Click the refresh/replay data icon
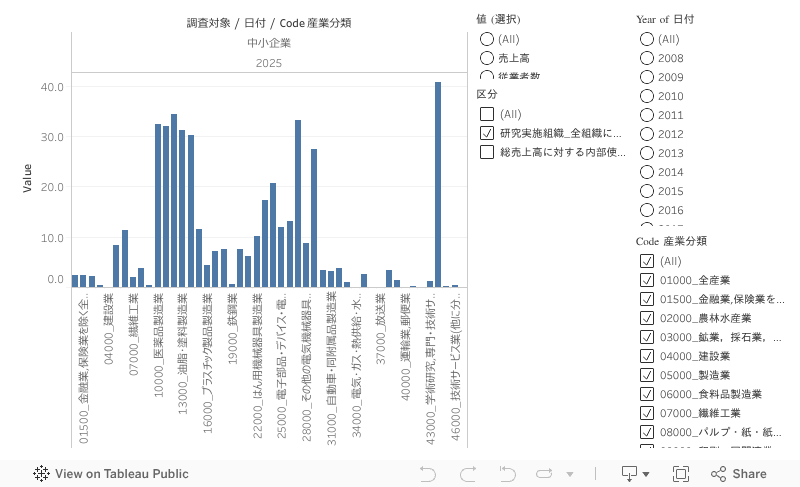The height and width of the screenshot is (487, 800). click(544, 474)
